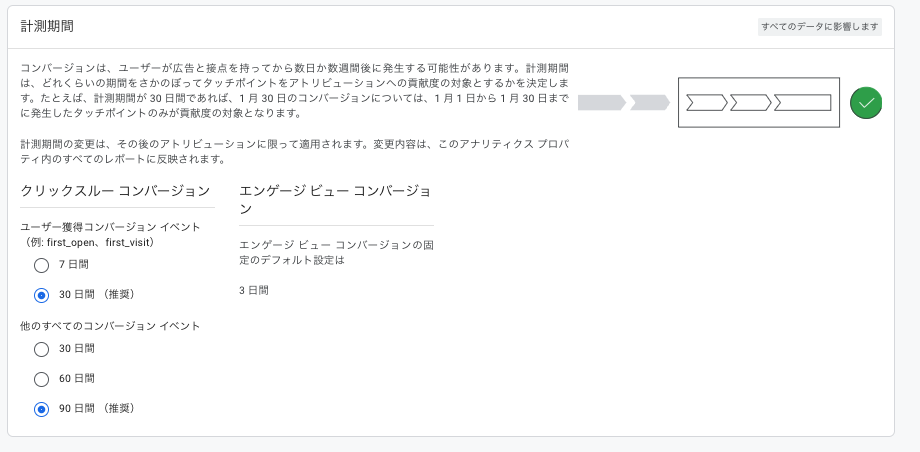Screen dimensions: 920x452
Task: Select the 7 日間 radio option
Action: [x=41, y=265]
